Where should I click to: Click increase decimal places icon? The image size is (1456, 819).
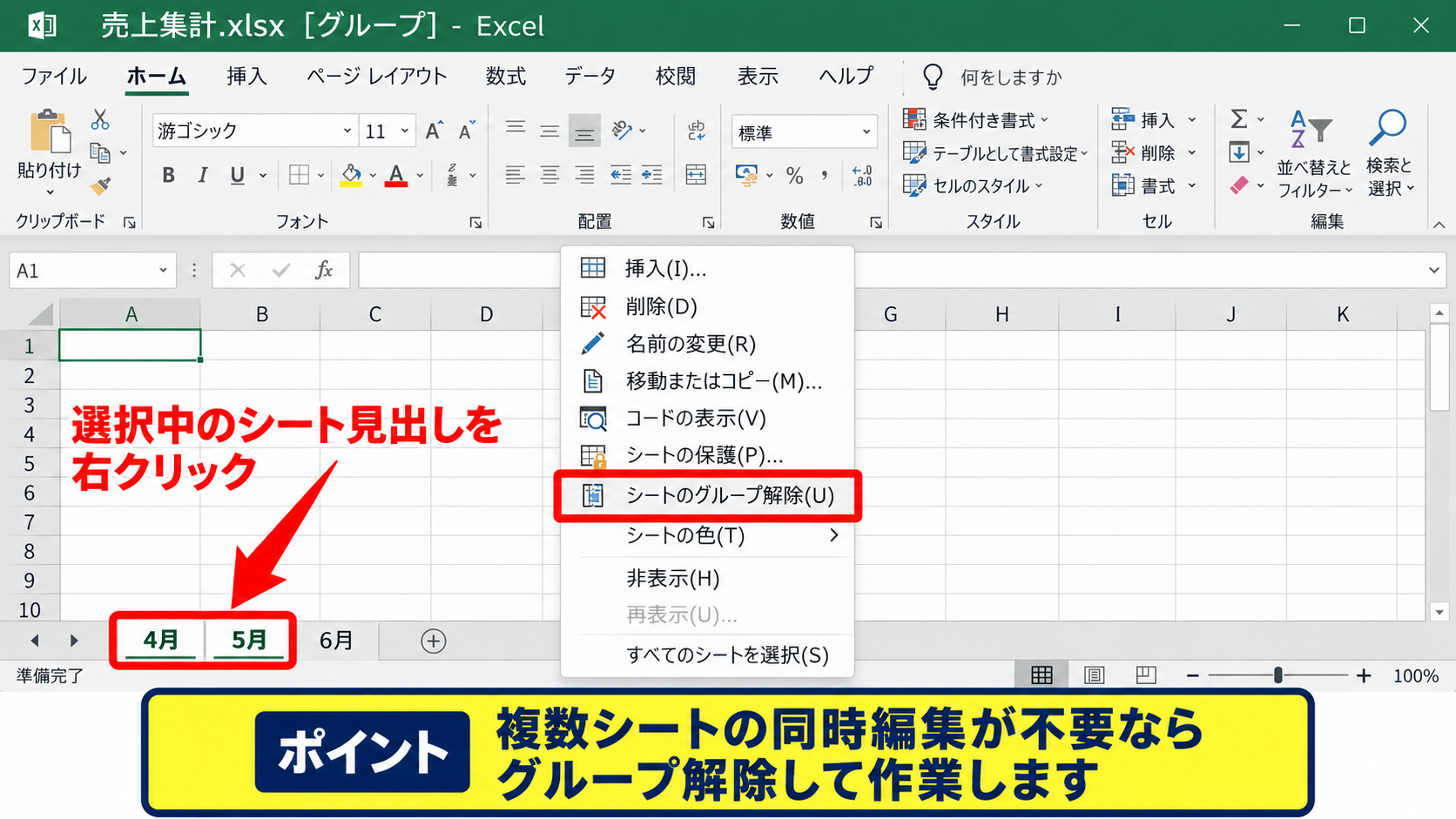(862, 175)
